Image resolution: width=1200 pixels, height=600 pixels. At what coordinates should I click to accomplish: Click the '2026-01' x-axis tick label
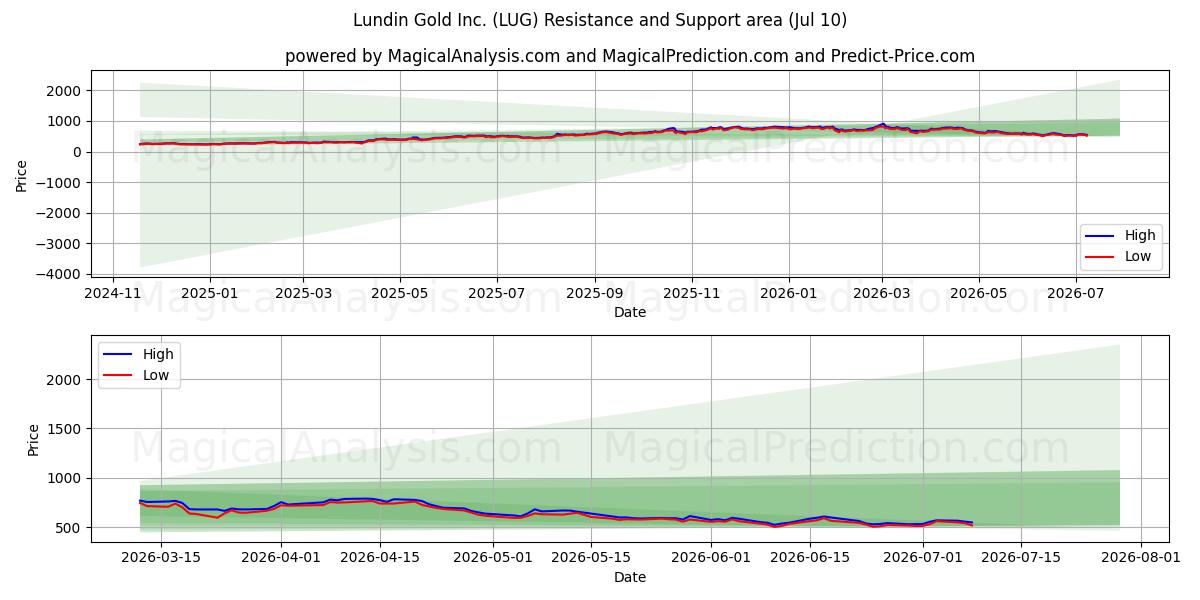click(x=788, y=293)
